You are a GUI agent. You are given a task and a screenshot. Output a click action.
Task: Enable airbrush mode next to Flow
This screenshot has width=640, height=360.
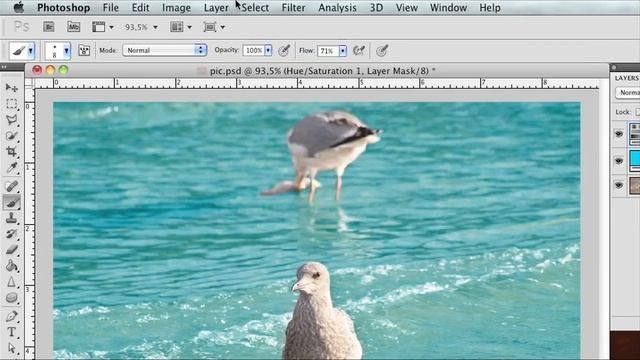click(359, 50)
